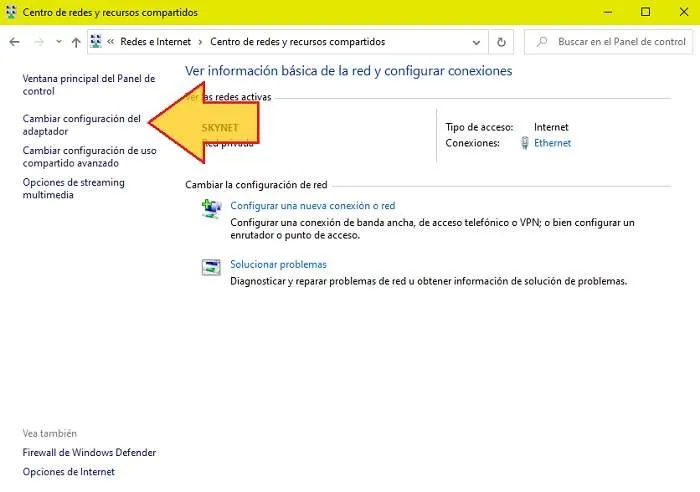Open Solucionar problemas link
Viewport: 700px width, 492px height.
278,264
